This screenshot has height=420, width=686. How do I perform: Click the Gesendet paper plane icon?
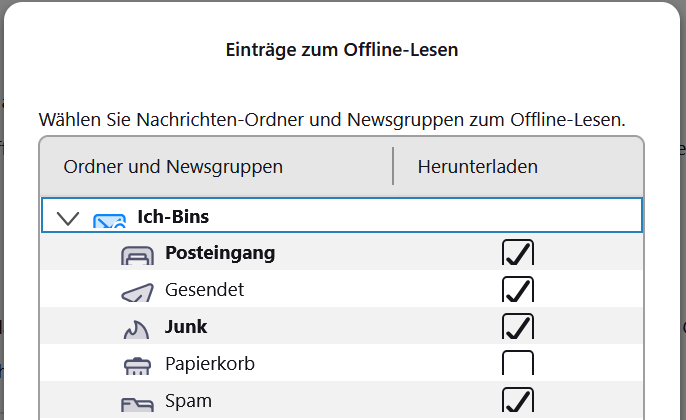(x=136, y=292)
